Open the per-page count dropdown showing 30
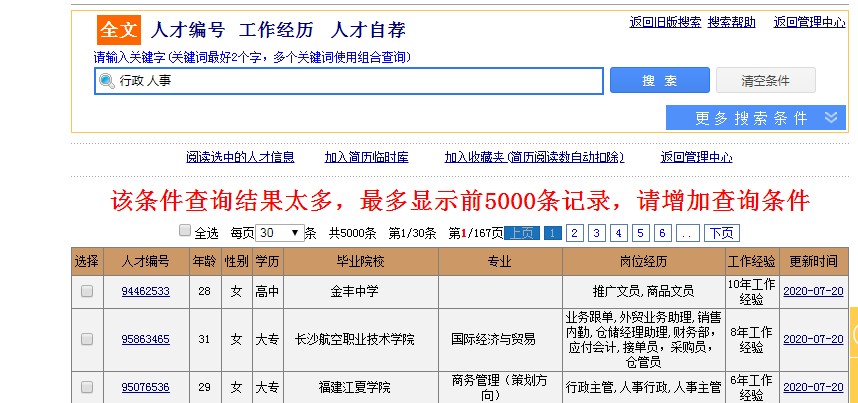The image size is (858, 403). [x=280, y=233]
